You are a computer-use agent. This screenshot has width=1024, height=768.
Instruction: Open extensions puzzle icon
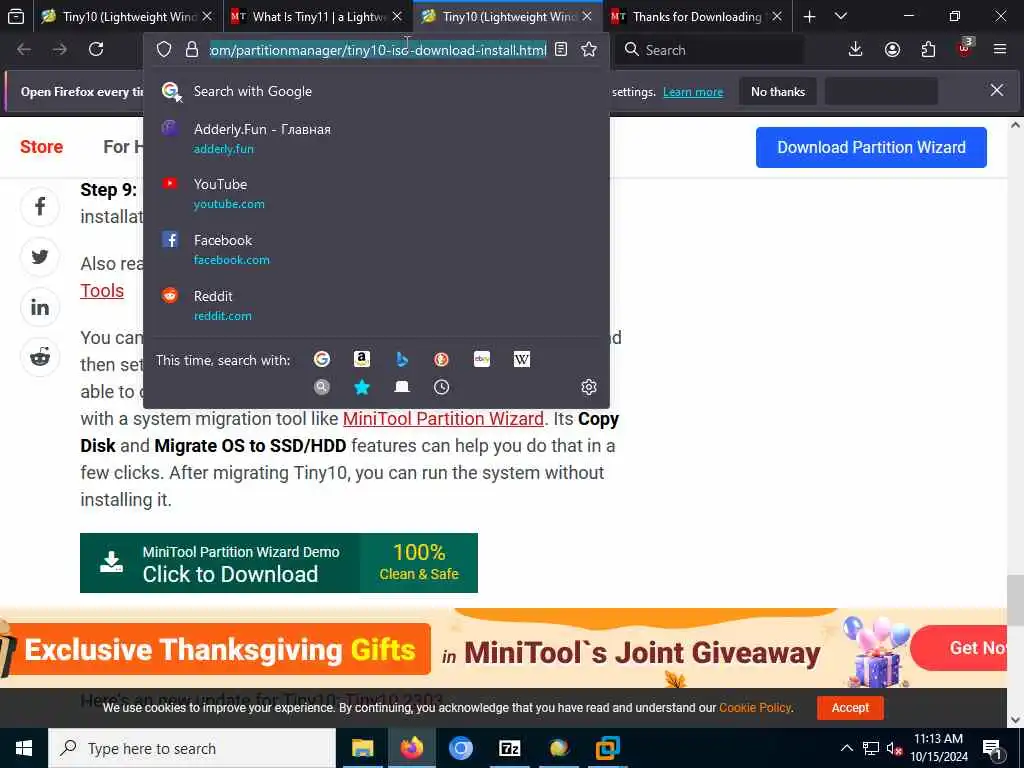[x=928, y=50]
